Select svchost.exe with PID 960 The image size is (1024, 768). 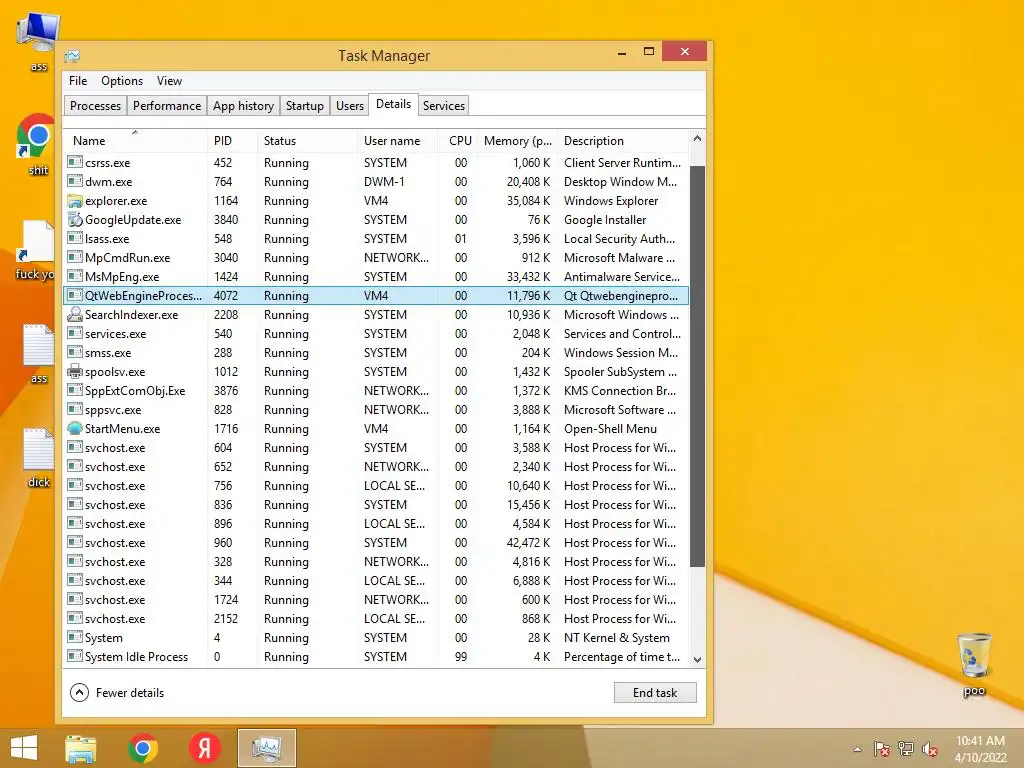[x=376, y=542]
